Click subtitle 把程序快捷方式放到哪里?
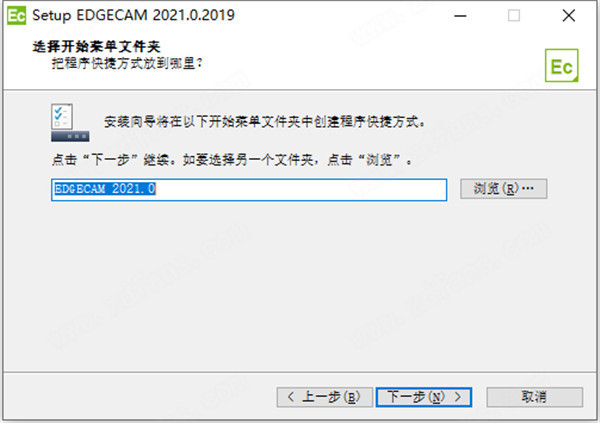Image resolution: width=600 pixels, height=423 pixels. (x=127, y=63)
